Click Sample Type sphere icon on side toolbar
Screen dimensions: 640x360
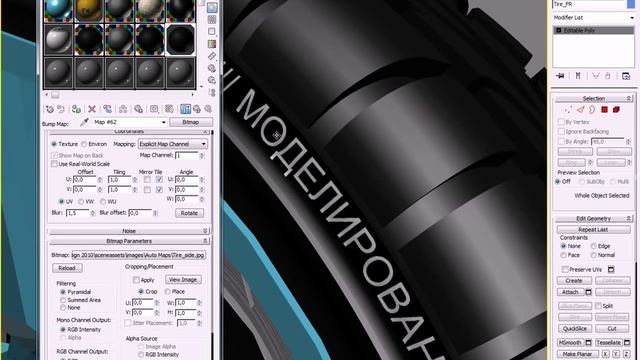212,7
